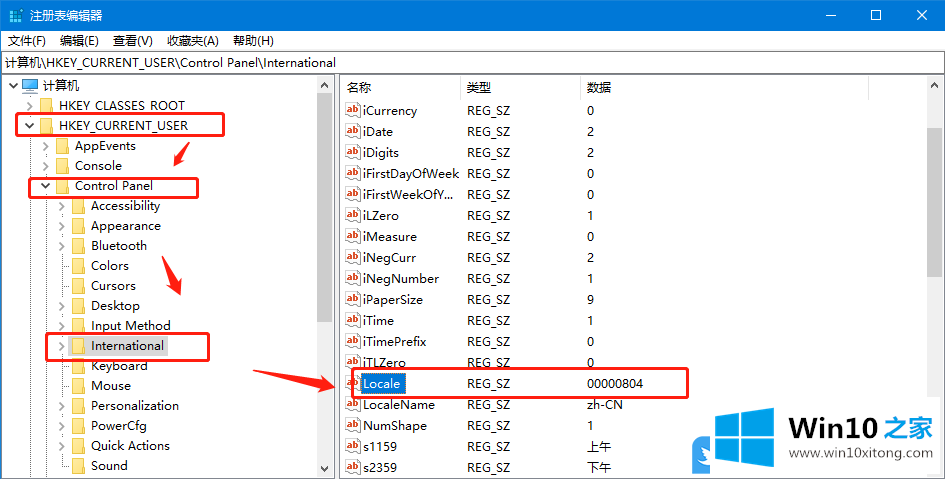Click the Desktop folder icon

coord(78,306)
